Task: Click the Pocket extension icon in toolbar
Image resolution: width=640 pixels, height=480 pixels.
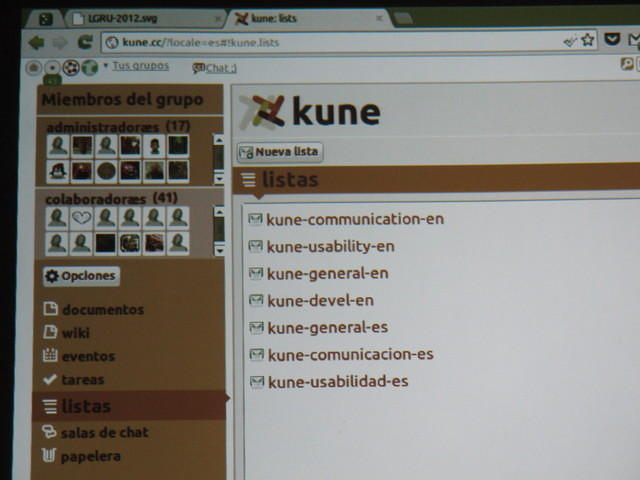Action: [x=612, y=40]
